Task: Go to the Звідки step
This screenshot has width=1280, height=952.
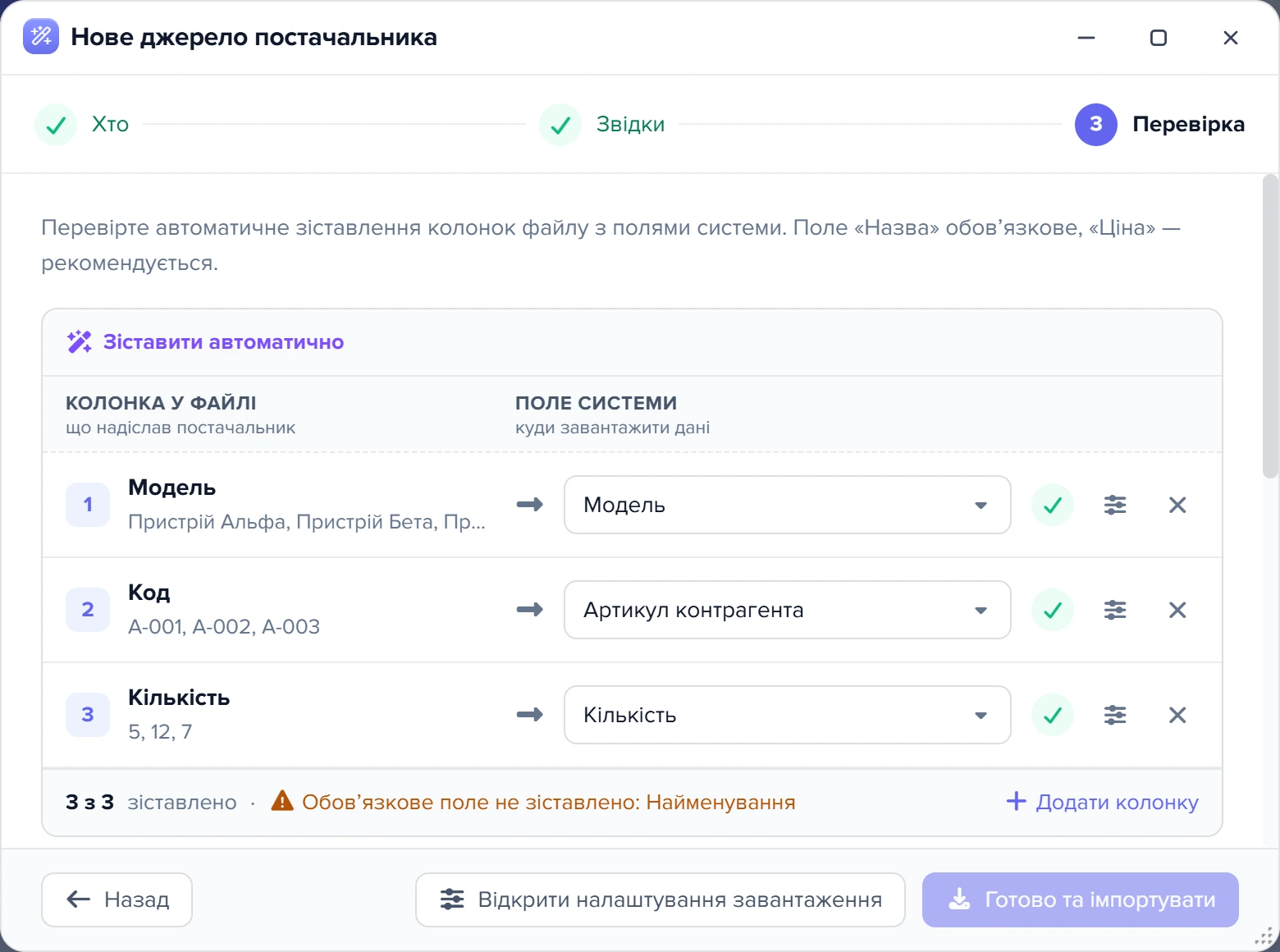Action: pyautogui.click(x=602, y=125)
